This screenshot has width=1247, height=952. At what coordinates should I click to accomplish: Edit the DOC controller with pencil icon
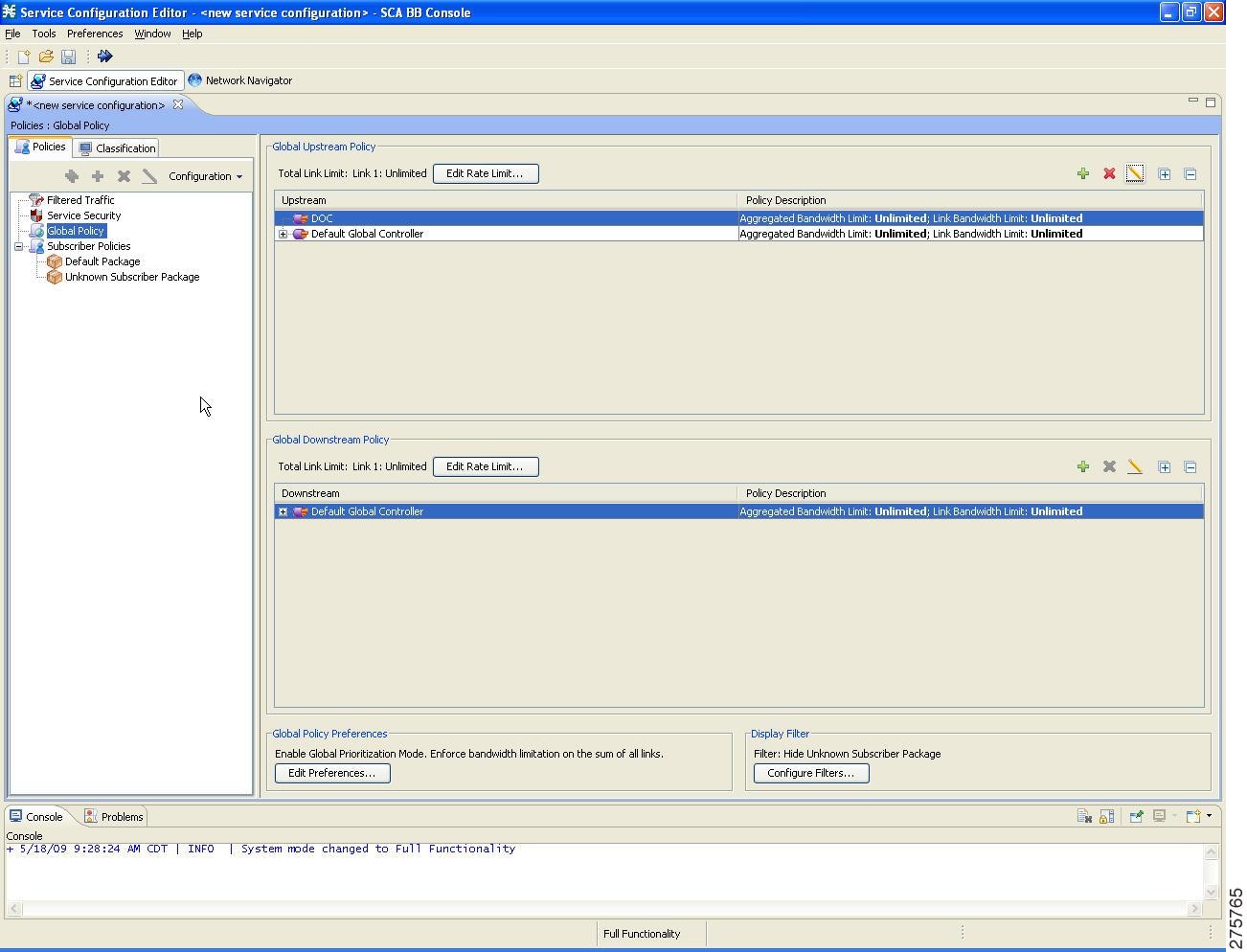[1136, 173]
